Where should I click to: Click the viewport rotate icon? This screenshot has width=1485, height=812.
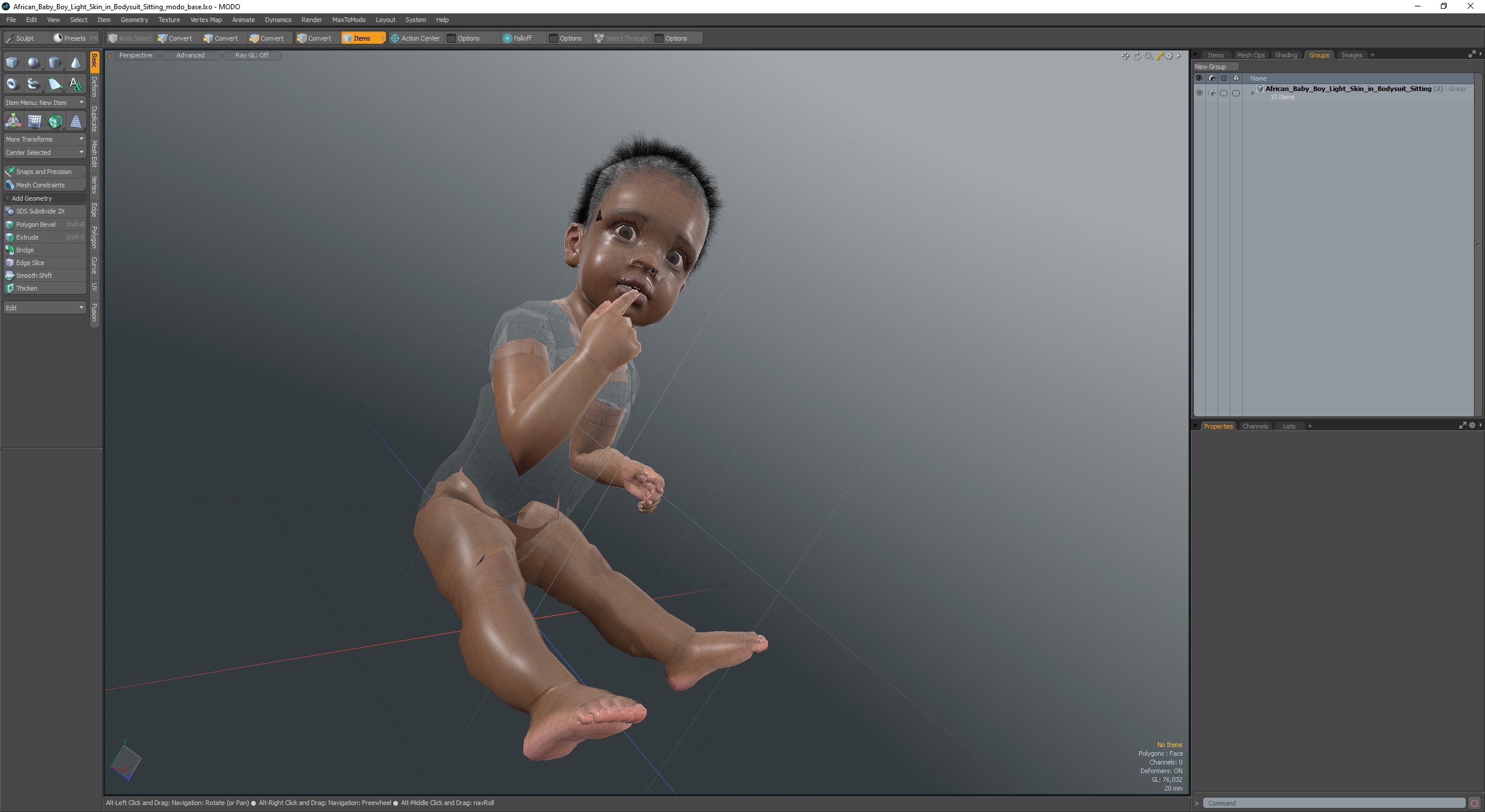coord(1137,56)
